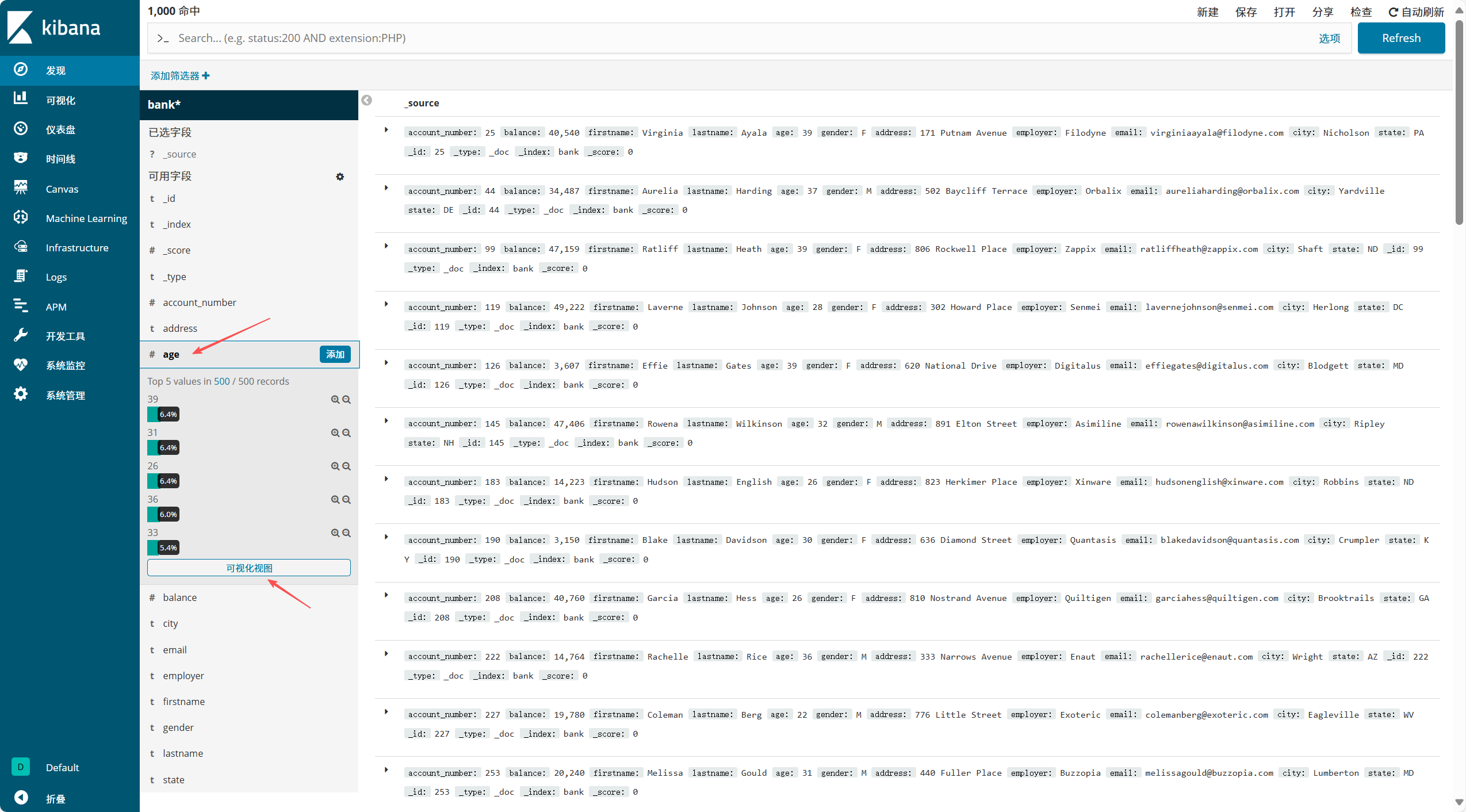The height and width of the screenshot is (812, 1466).
Task: Collapse the field sidebar with the arrow button
Action: click(366, 101)
